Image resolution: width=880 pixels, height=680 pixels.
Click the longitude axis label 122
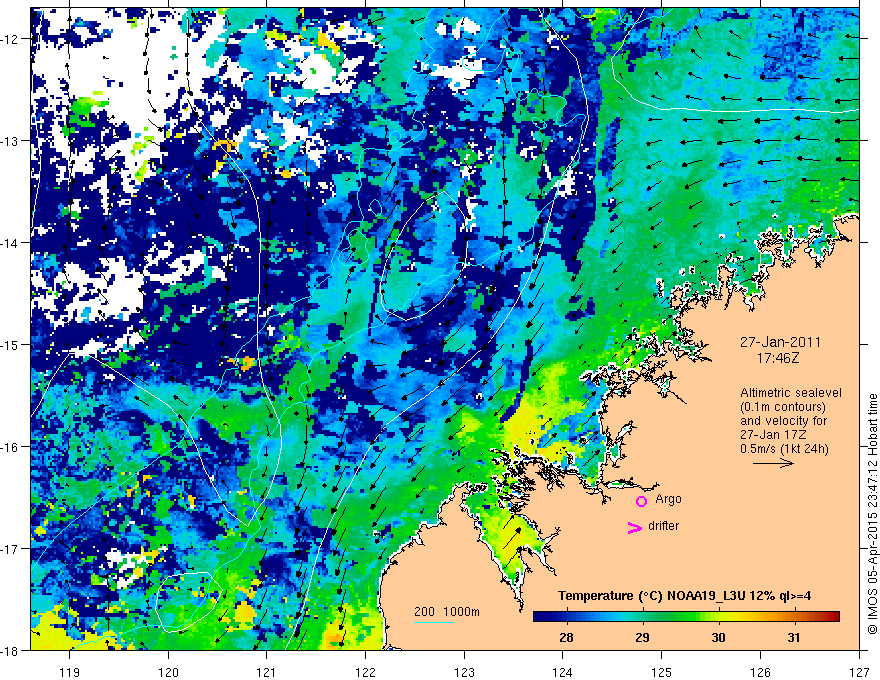(x=365, y=672)
